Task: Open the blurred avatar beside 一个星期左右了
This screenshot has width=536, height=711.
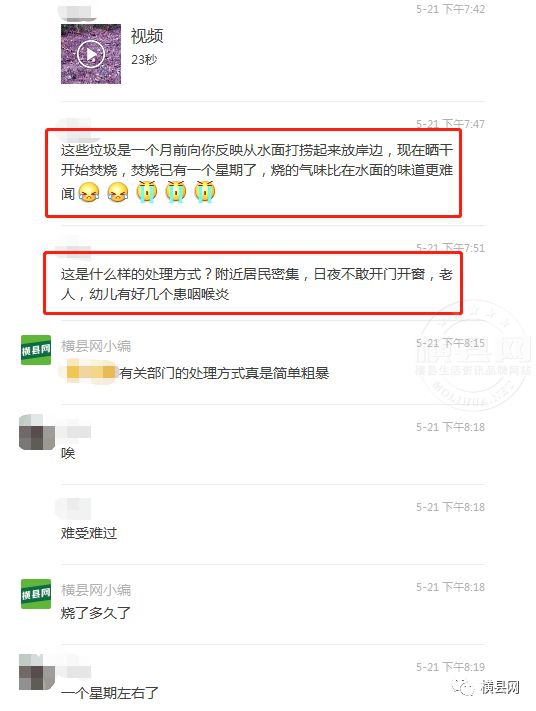Action: click(x=37, y=672)
